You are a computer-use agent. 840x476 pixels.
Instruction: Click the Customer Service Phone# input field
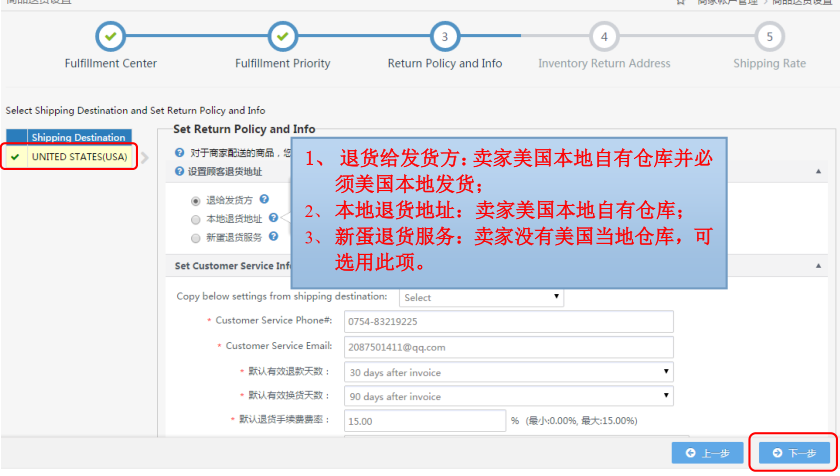pyautogui.click(x=508, y=321)
